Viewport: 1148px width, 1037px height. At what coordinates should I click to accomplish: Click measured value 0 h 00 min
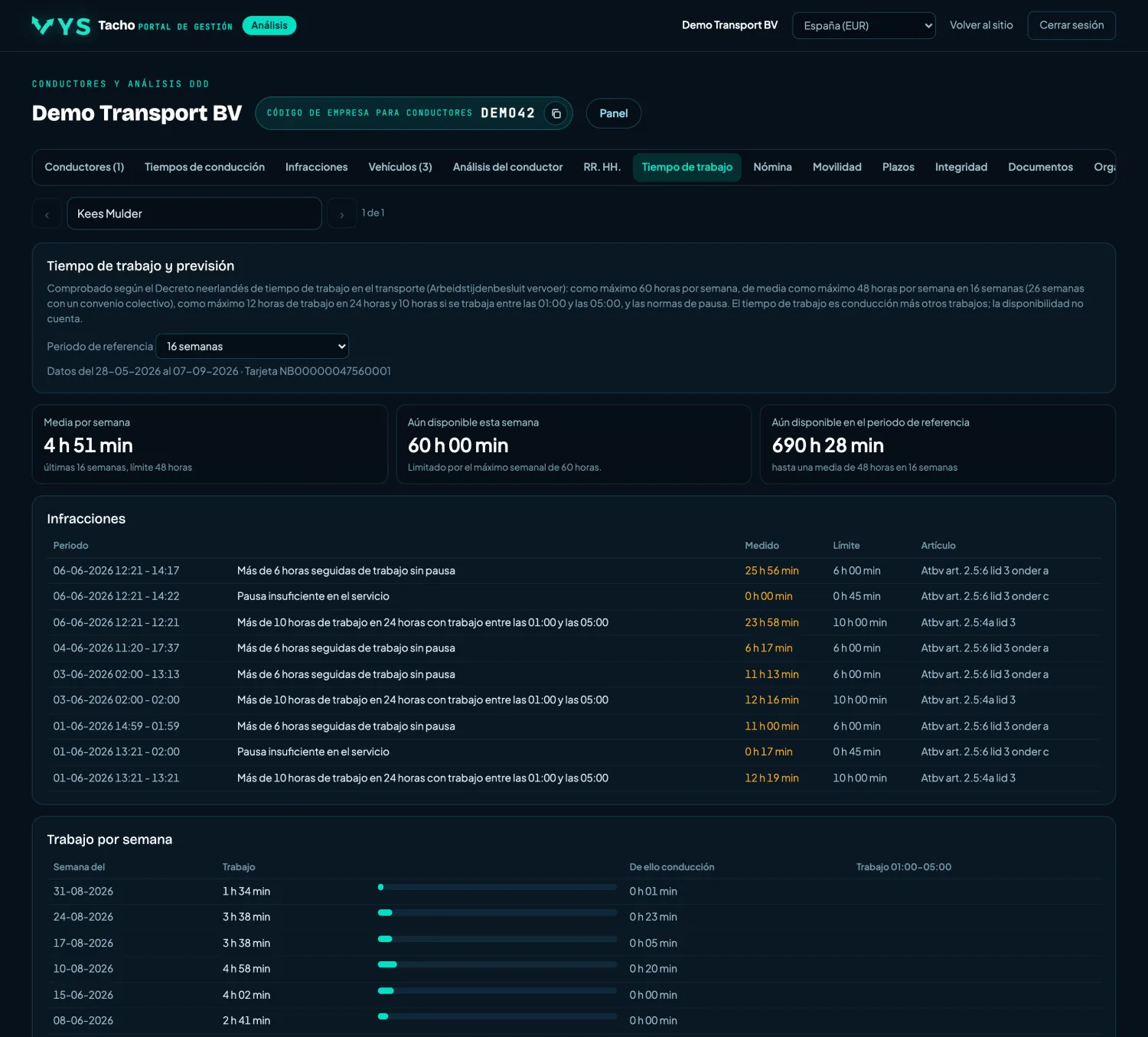pyautogui.click(x=768, y=596)
